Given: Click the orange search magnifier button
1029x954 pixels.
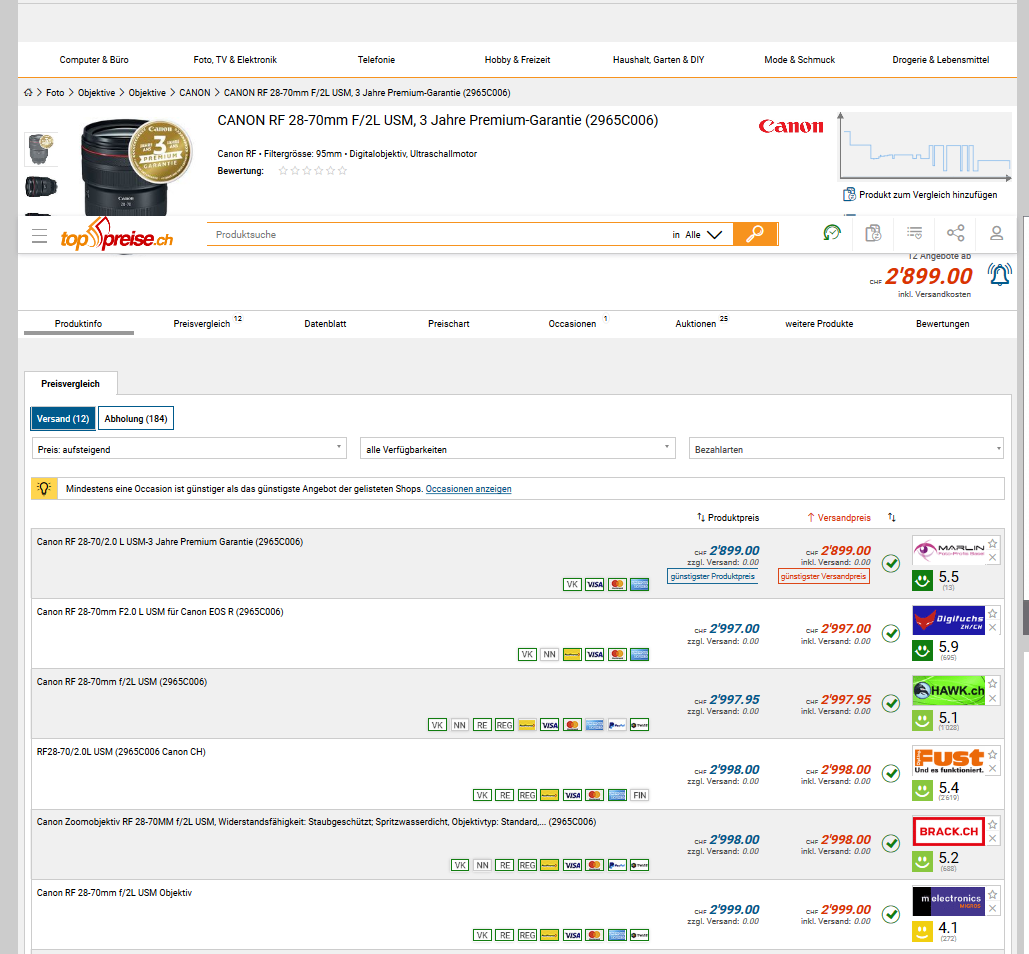Looking at the screenshot, I should click(755, 234).
